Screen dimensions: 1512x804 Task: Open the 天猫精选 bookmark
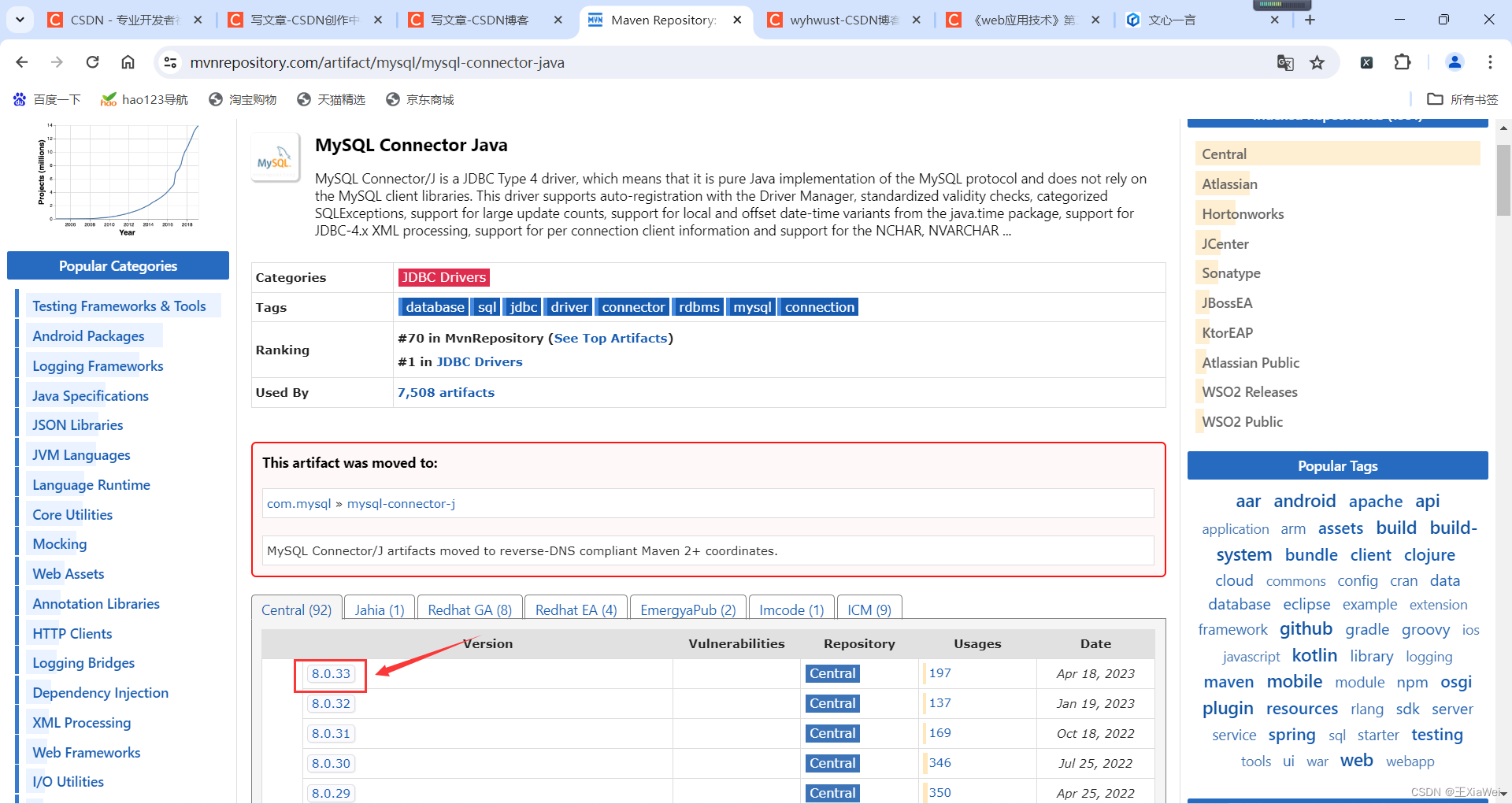(332, 99)
